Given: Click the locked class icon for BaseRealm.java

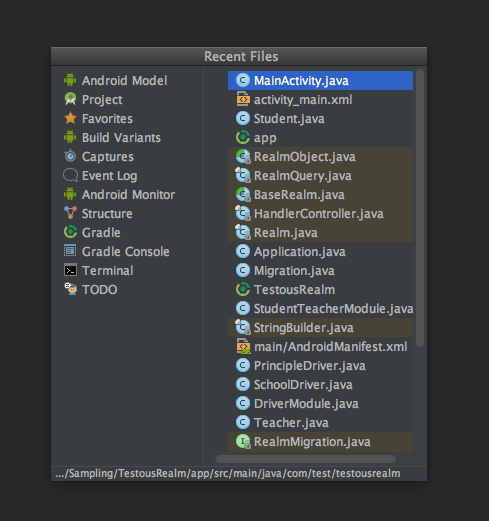Looking at the screenshot, I should [x=243, y=195].
